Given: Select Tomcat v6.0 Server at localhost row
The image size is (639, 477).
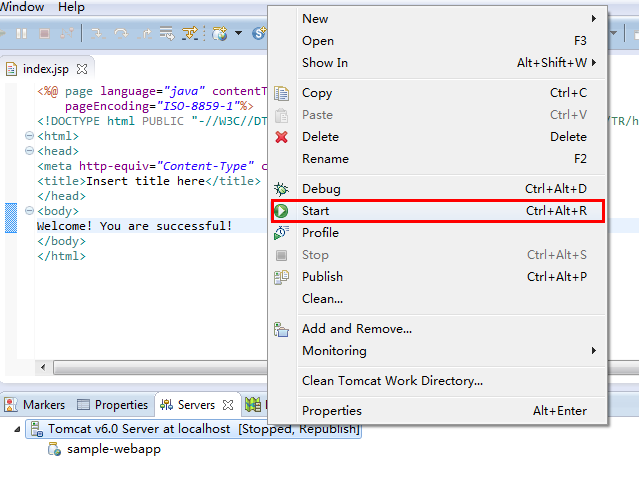Looking at the screenshot, I should point(194,429).
